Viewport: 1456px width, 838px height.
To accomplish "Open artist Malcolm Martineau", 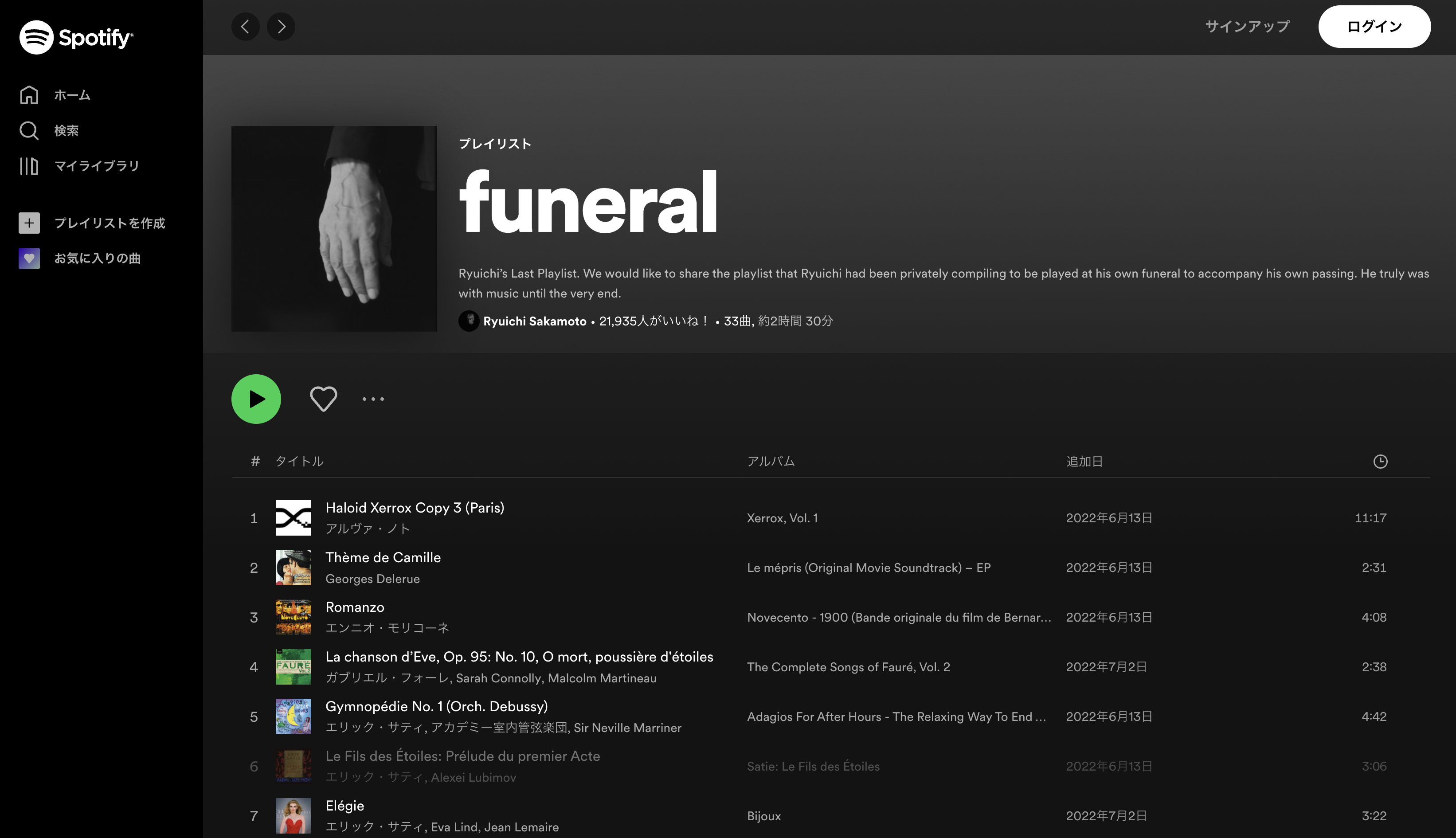I will point(602,678).
